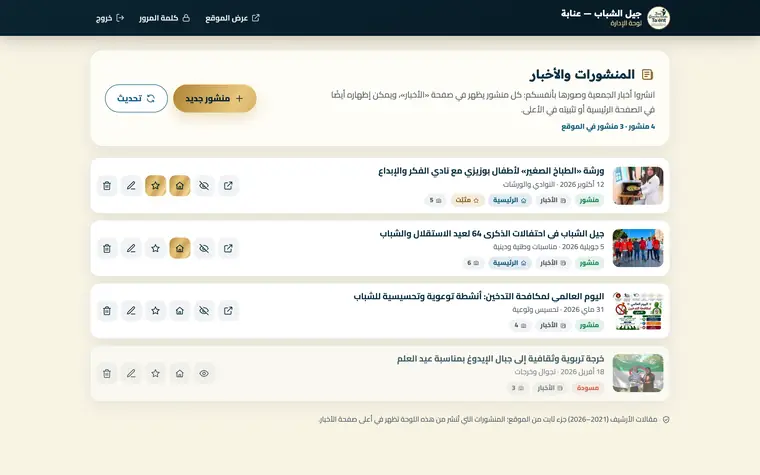Delete the مكافحة التدخين post
Viewport: 760px width, 475px height.
click(107, 311)
